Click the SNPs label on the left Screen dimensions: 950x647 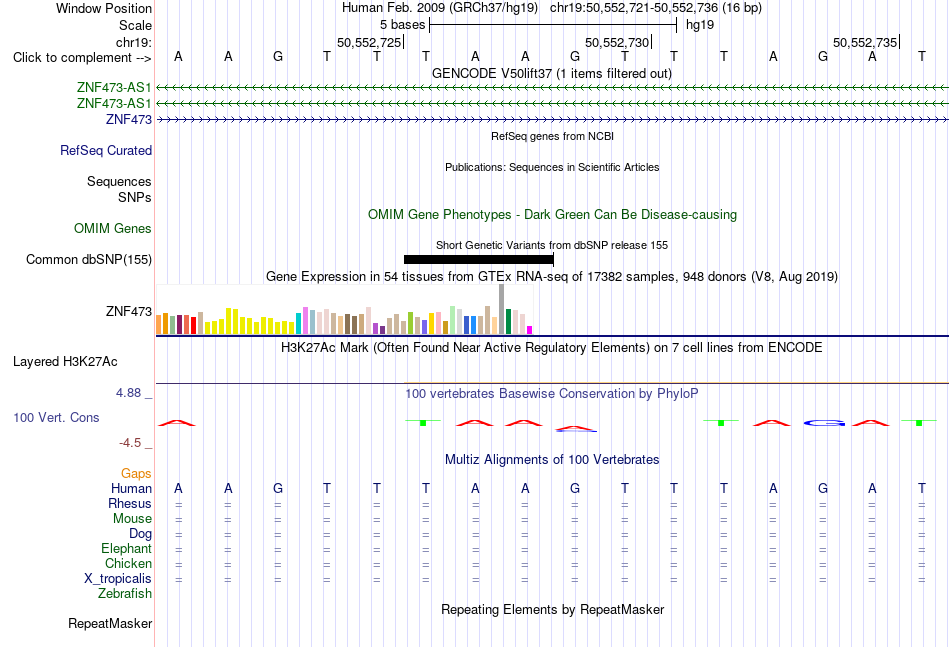[x=135, y=197]
